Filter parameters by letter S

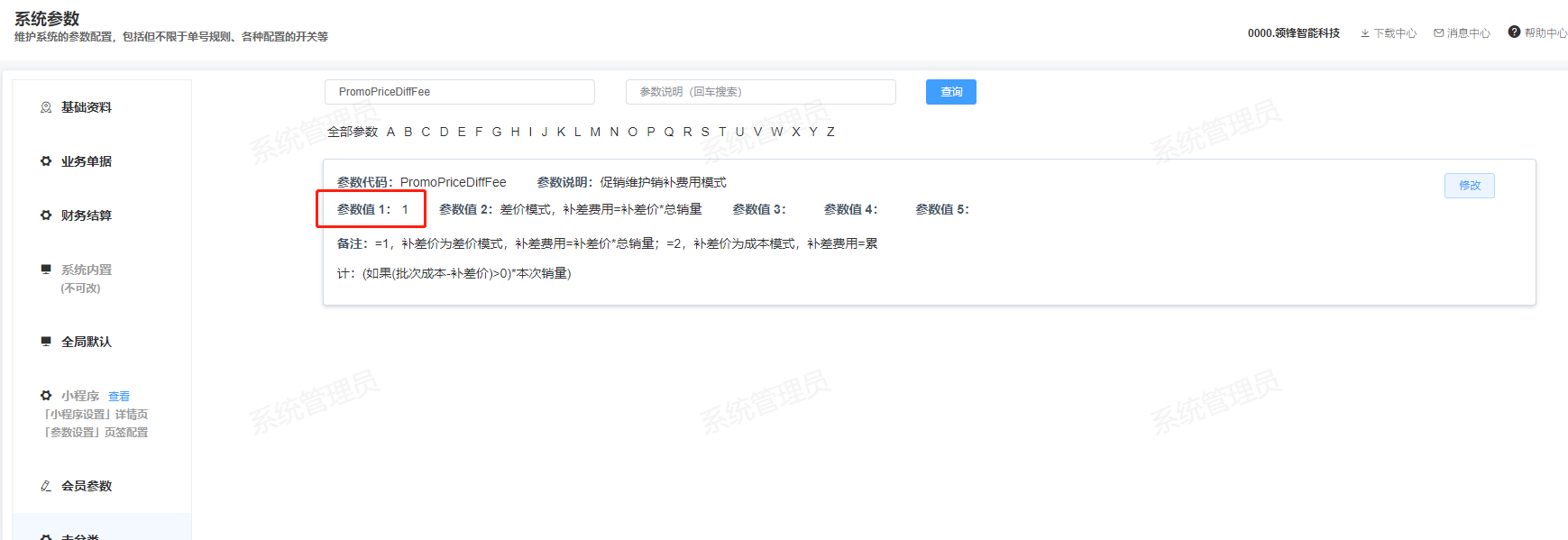[705, 132]
